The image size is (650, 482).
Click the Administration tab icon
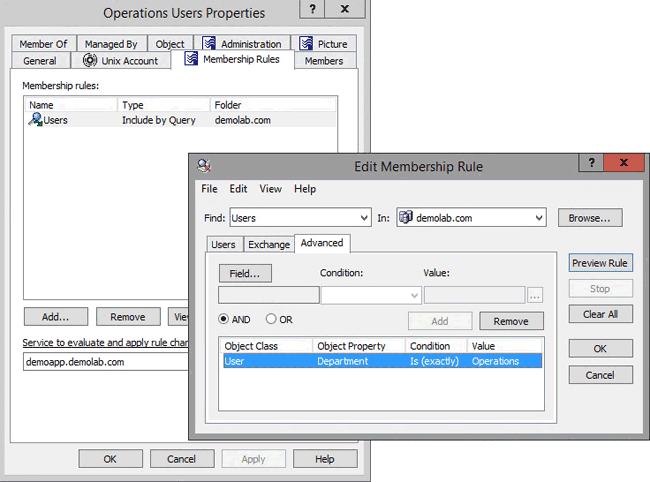pyautogui.click(x=209, y=43)
